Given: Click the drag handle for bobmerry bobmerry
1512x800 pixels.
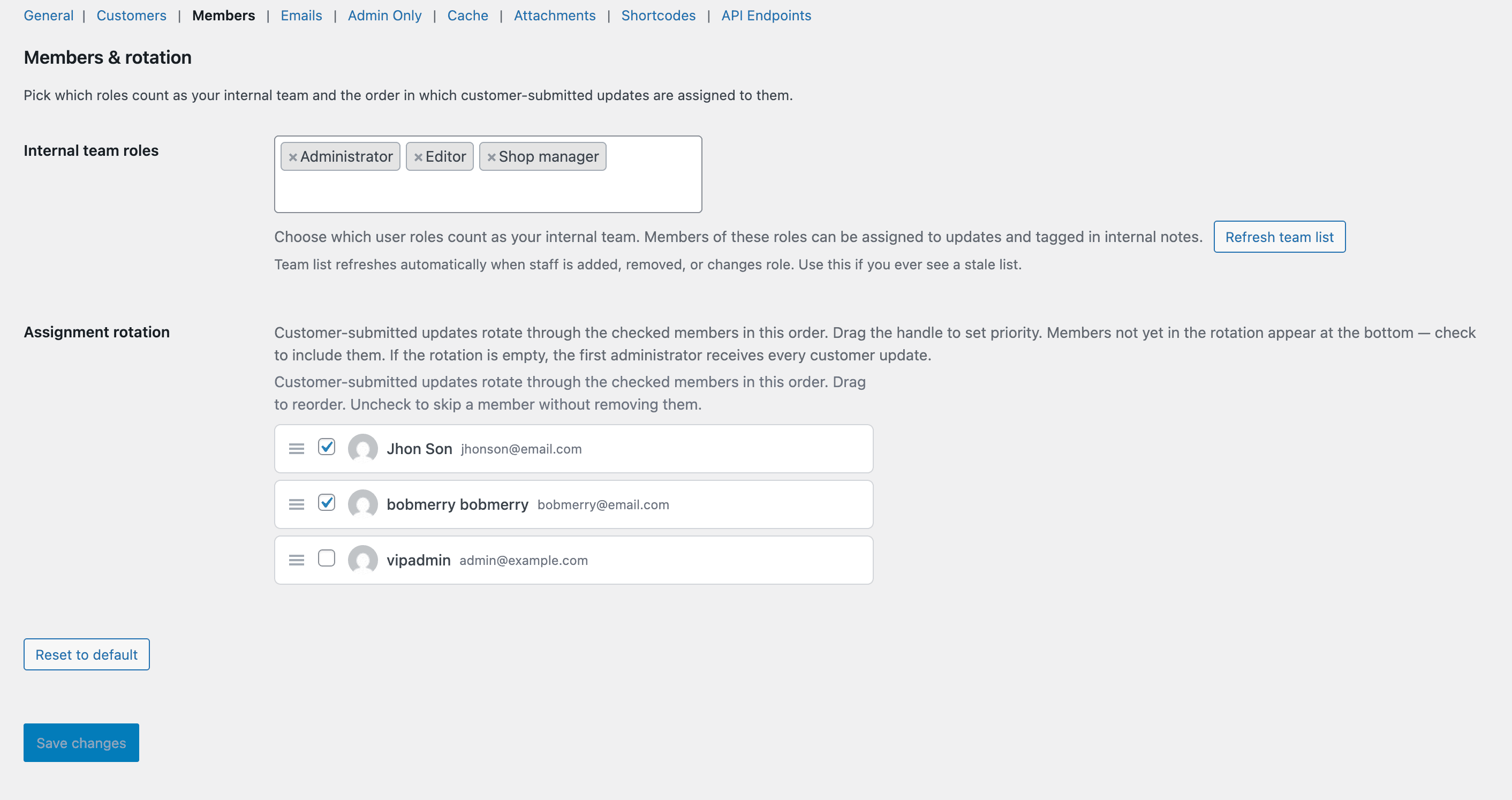Looking at the screenshot, I should click(297, 505).
